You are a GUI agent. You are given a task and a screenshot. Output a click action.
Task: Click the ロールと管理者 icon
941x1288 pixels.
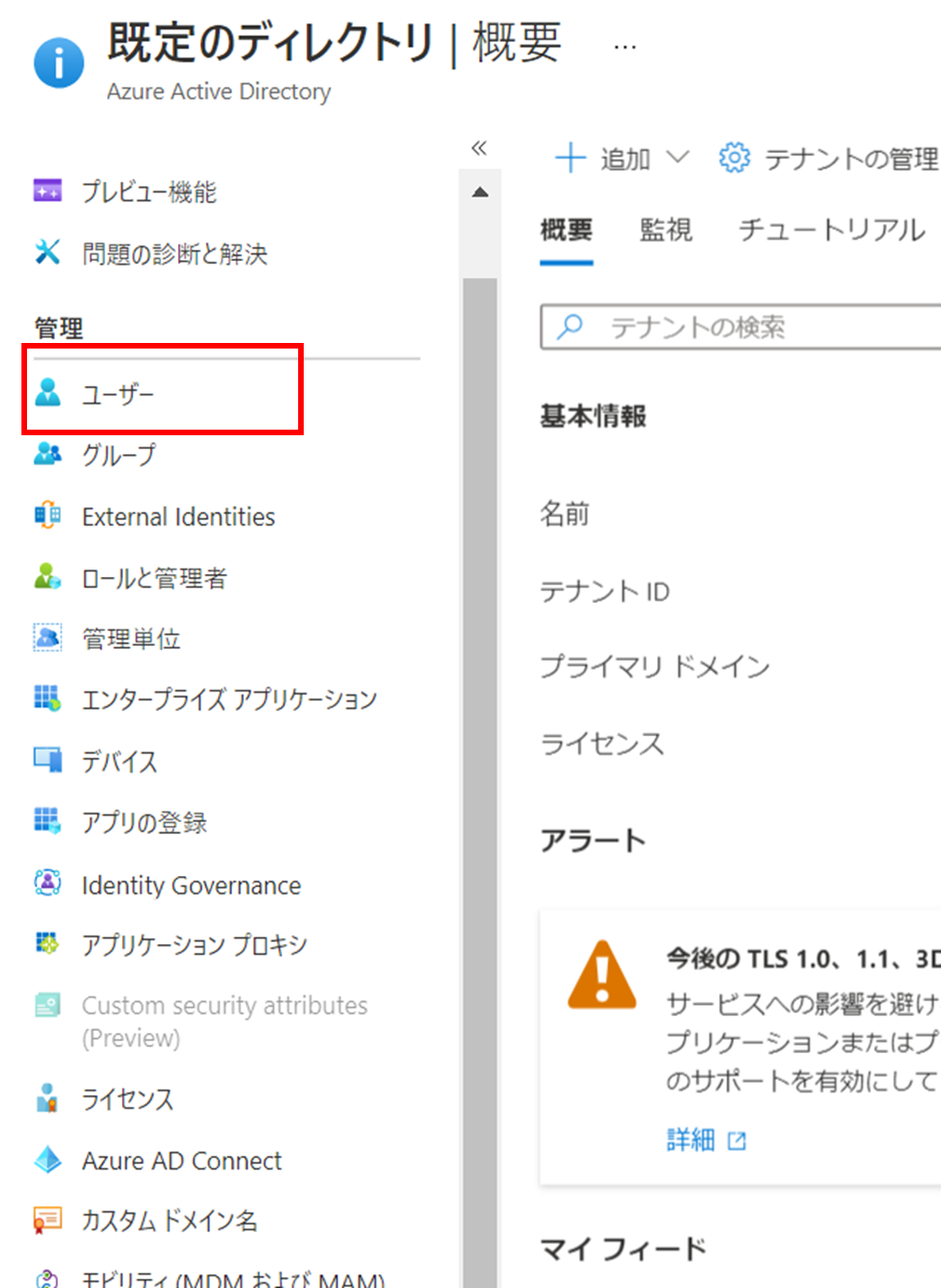click(x=48, y=577)
